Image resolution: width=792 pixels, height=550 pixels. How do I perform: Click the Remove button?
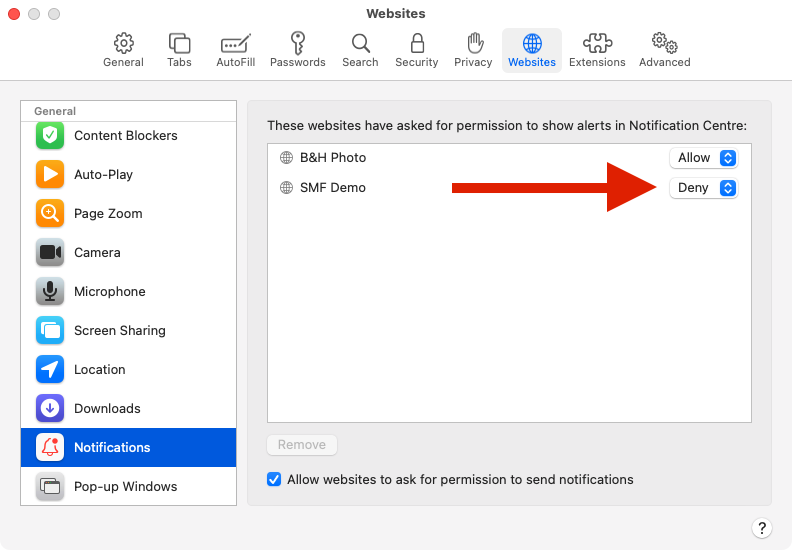pyautogui.click(x=302, y=445)
